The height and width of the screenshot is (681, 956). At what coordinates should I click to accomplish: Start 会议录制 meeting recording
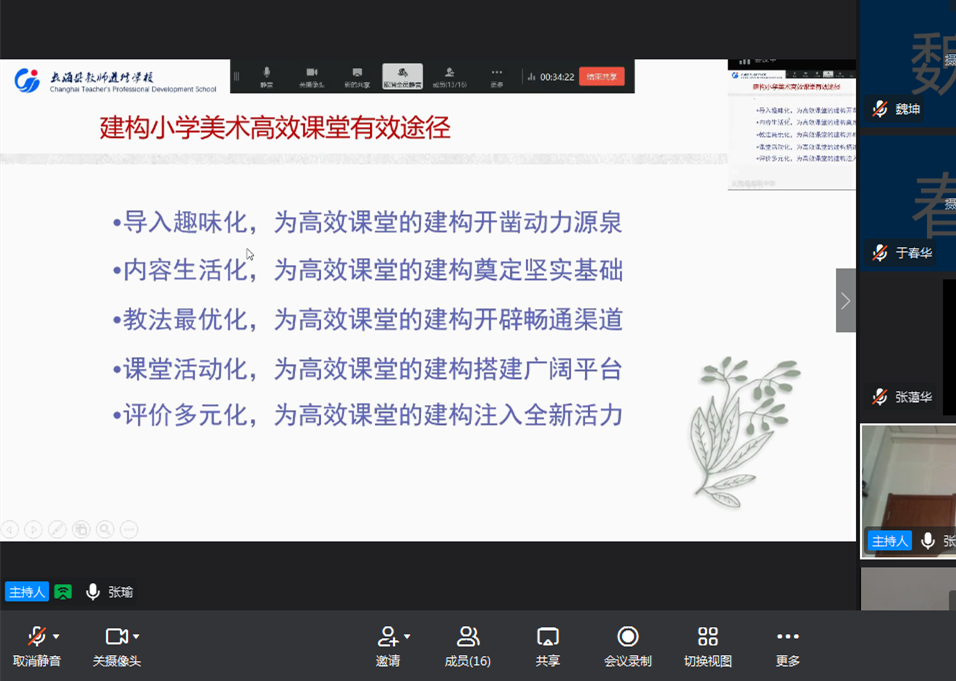627,646
